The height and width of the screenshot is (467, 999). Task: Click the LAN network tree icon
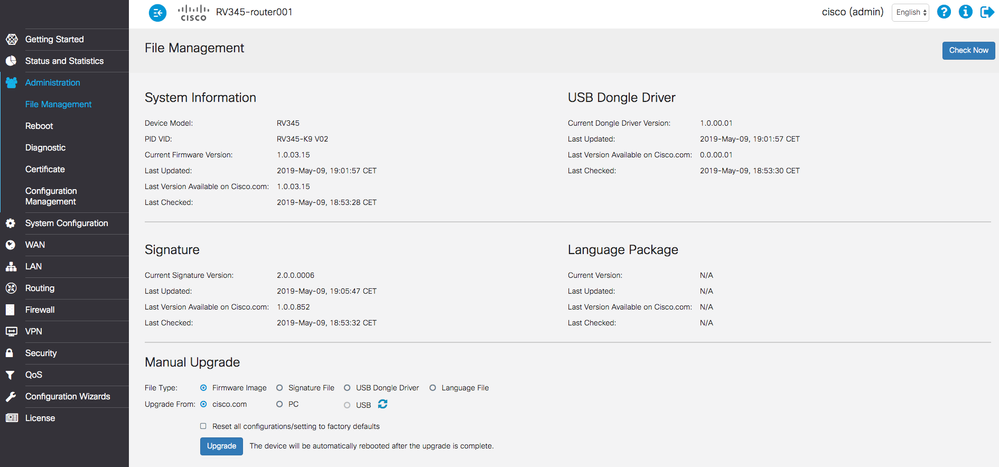(x=10, y=267)
